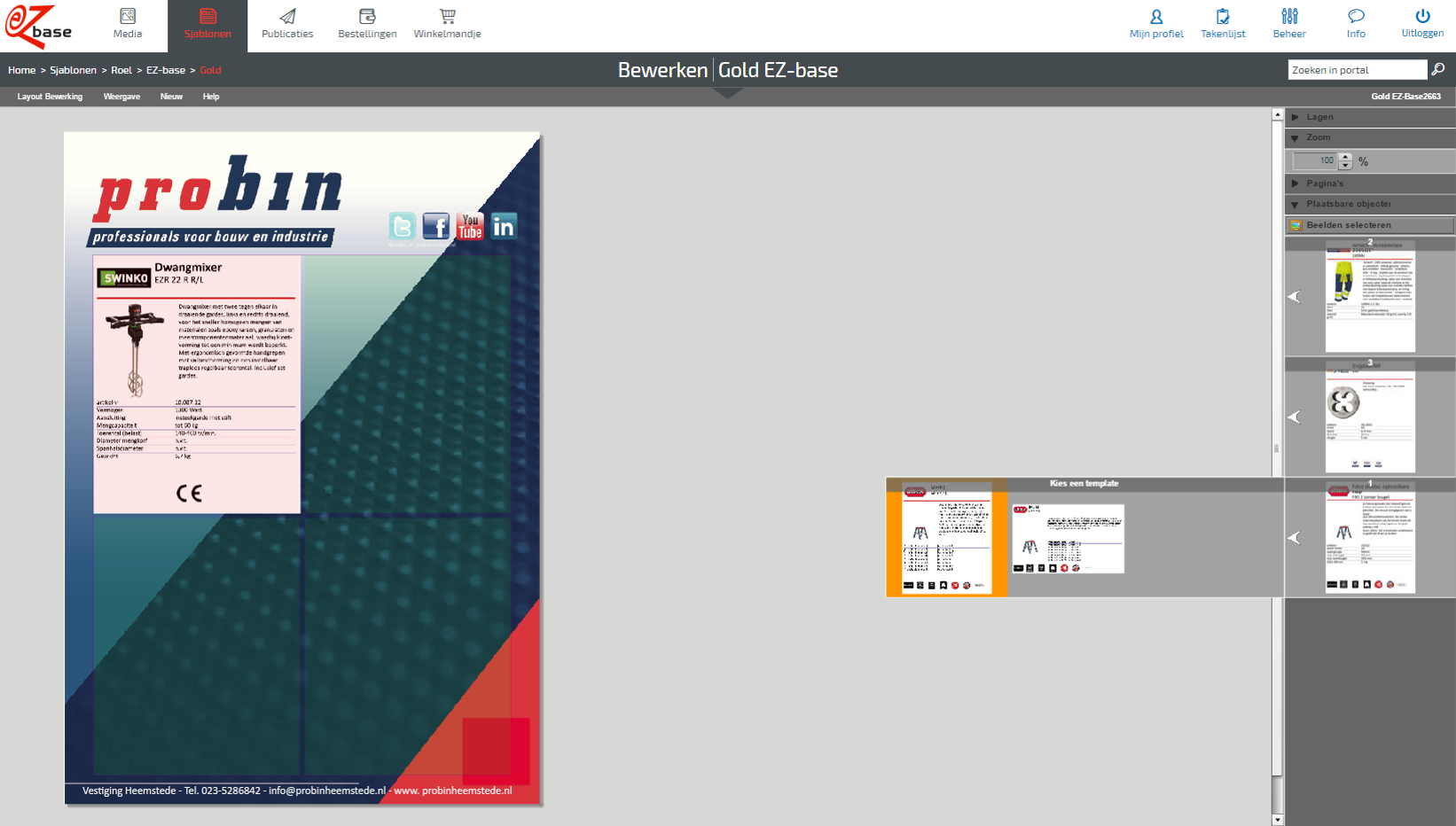
Task: Open the Winkelmandje shopping cart
Action: pos(447,24)
